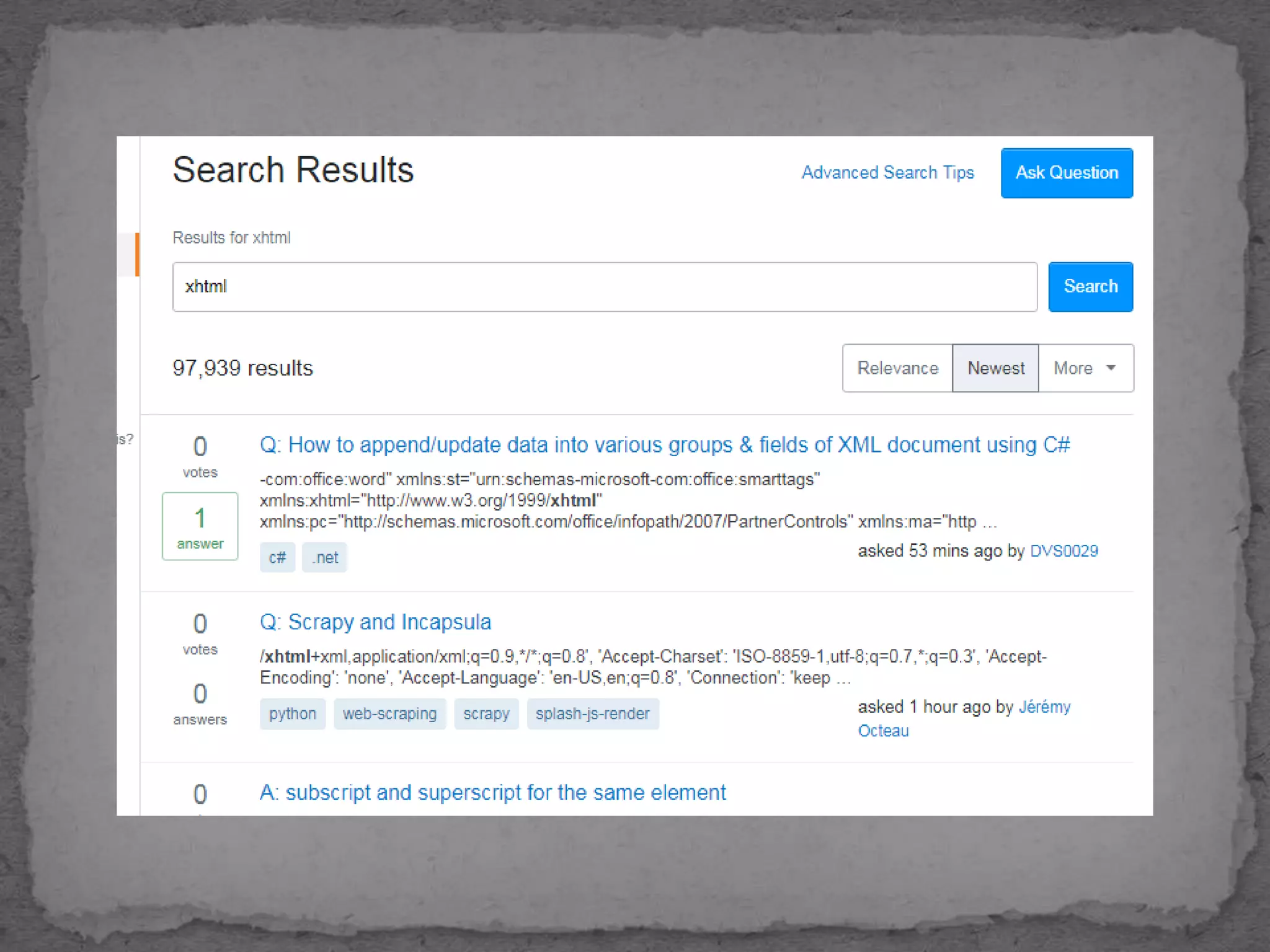Open the subscript and superscript answer link
Screen dimensions: 1270x952
(492, 793)
